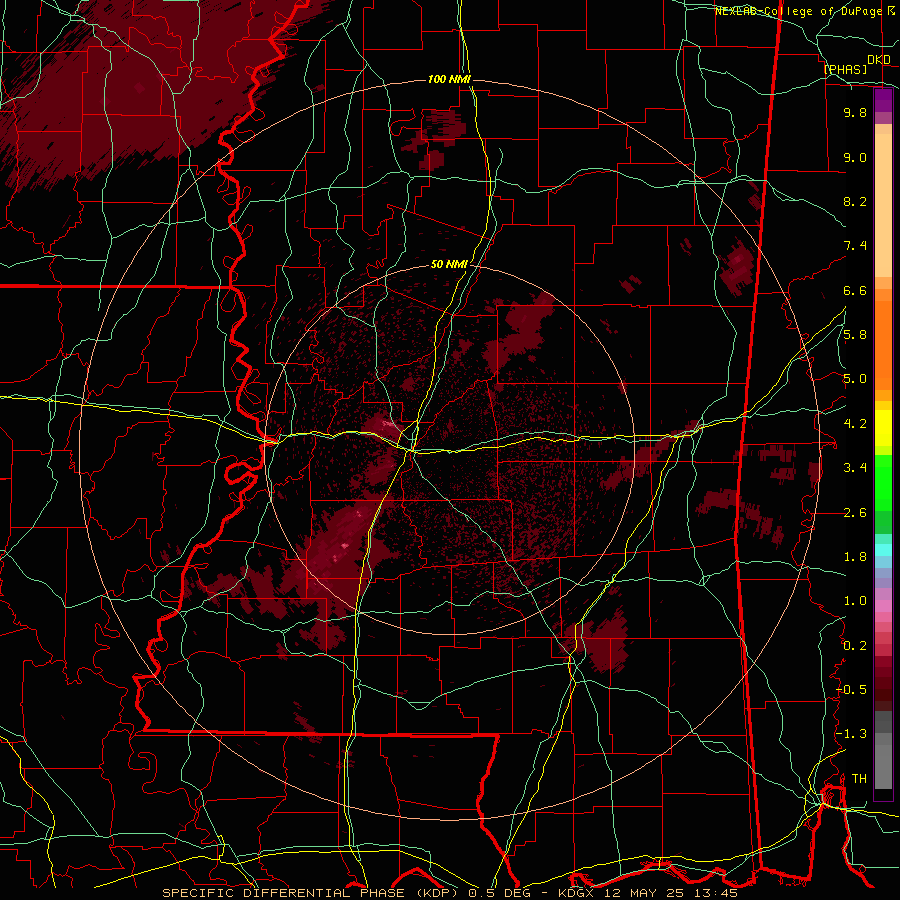Select the DKD product label above the legend
The image size is (900, 900).
(x=879, y=60)
